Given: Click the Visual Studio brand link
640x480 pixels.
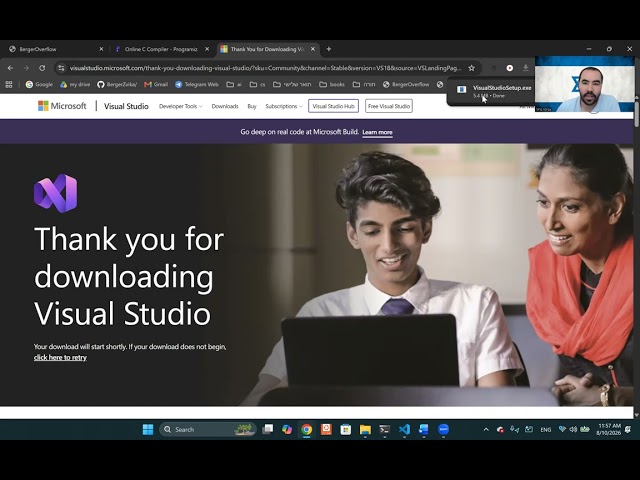Looking at the screenshot, I should [126, 106].
